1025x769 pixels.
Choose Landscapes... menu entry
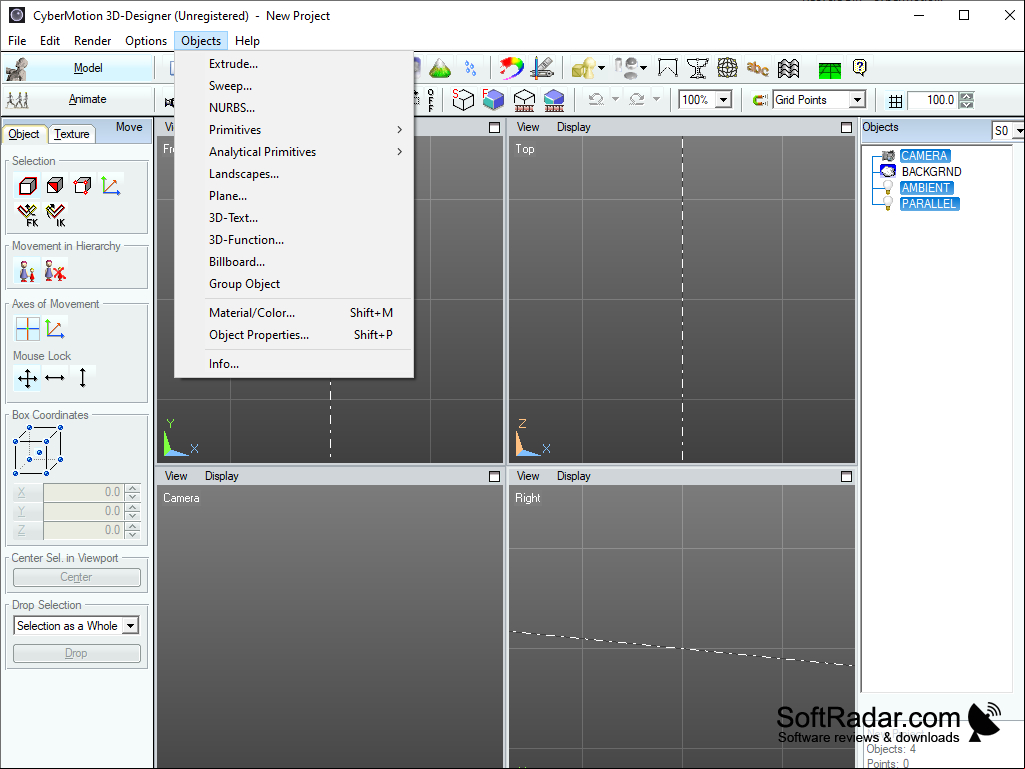click(294, 174)
